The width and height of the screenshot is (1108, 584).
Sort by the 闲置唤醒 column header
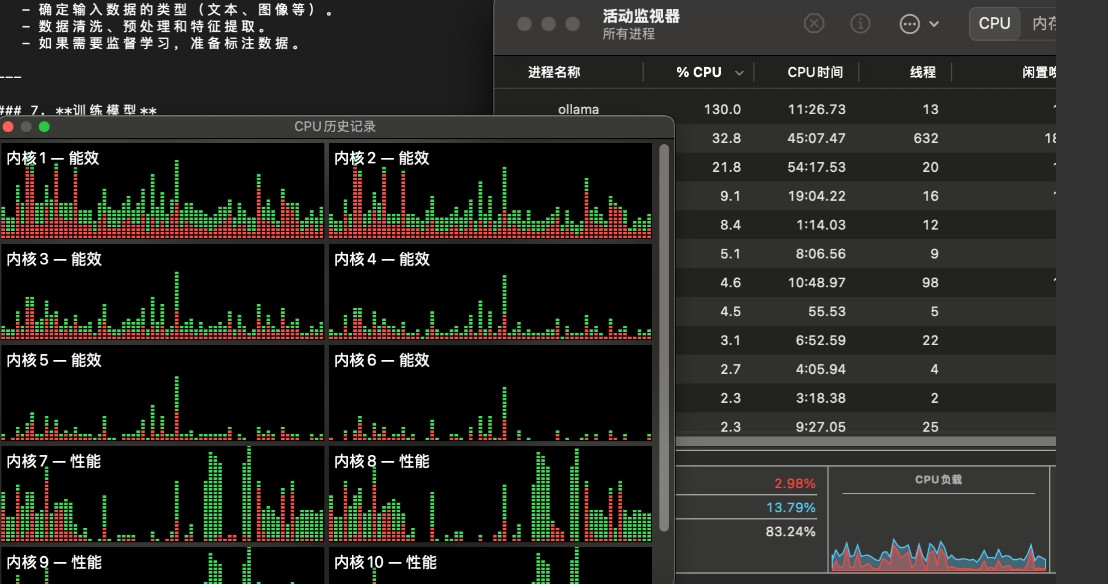[x=1039, y=72]
